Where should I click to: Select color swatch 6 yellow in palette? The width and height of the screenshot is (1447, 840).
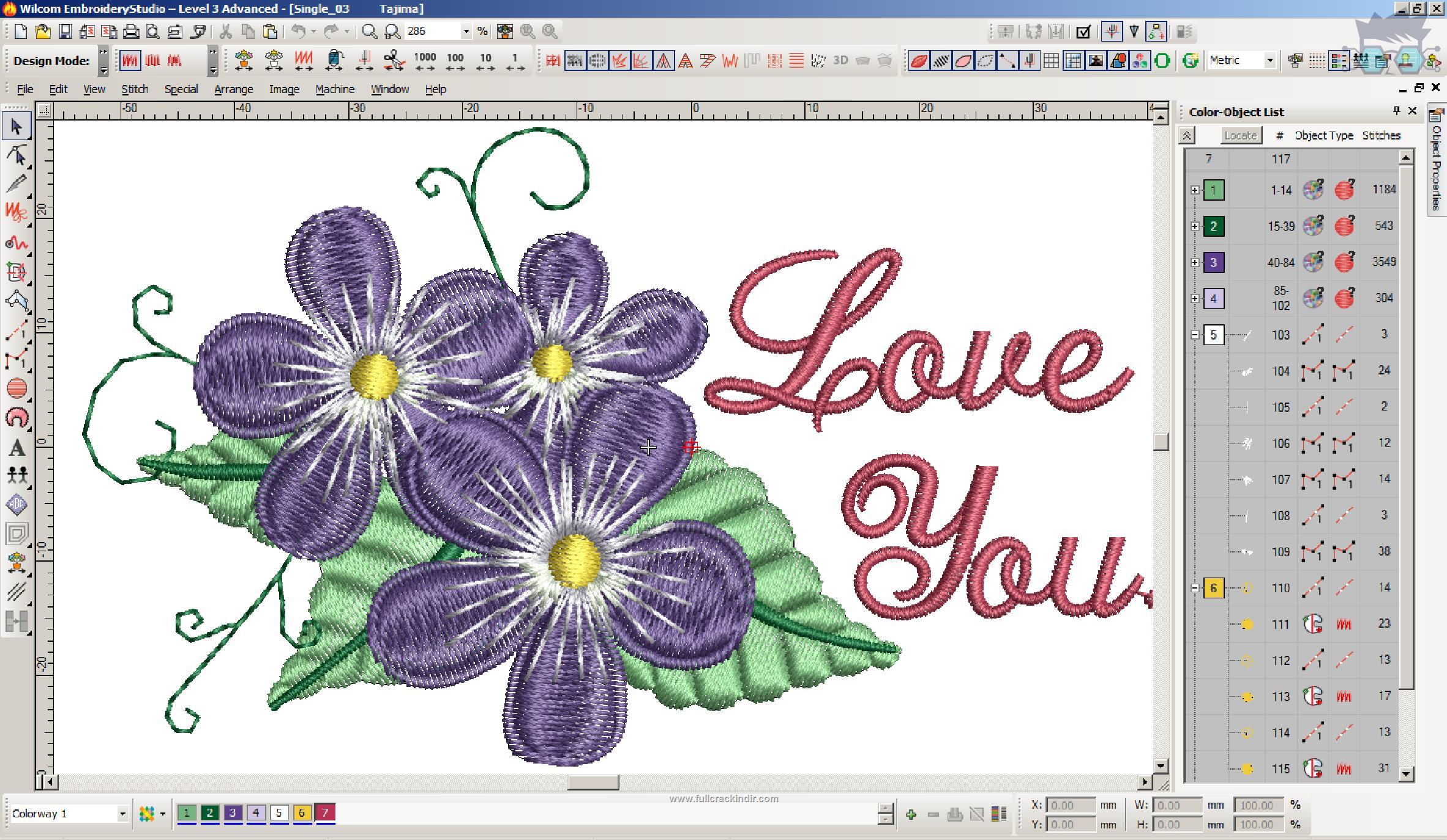302,813
